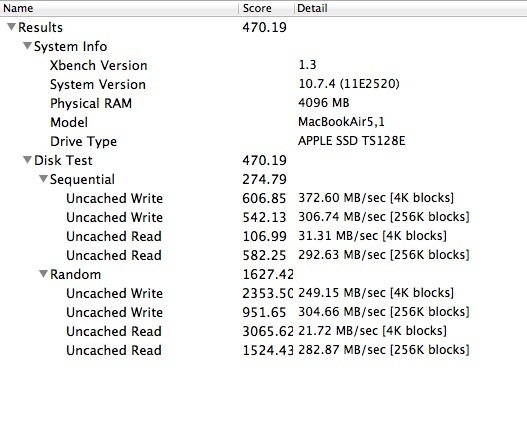Select the Model row

(264, 122)
